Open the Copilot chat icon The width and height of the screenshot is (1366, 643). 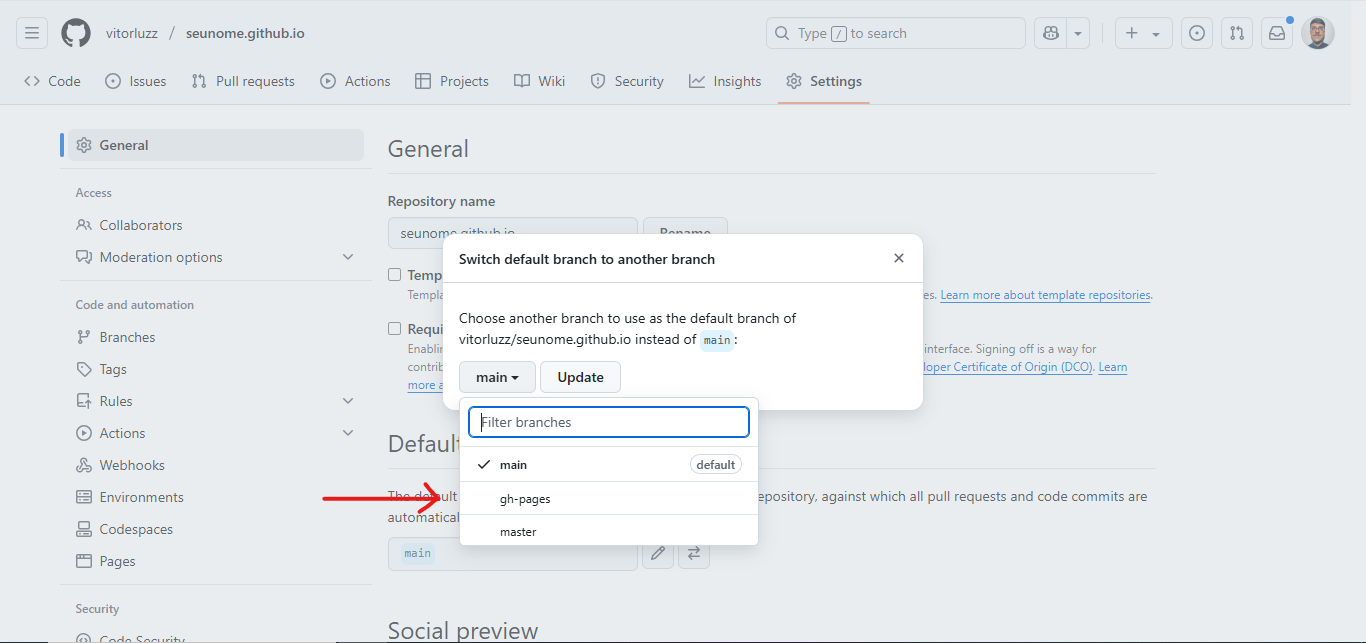click(x=1051, y=33)
